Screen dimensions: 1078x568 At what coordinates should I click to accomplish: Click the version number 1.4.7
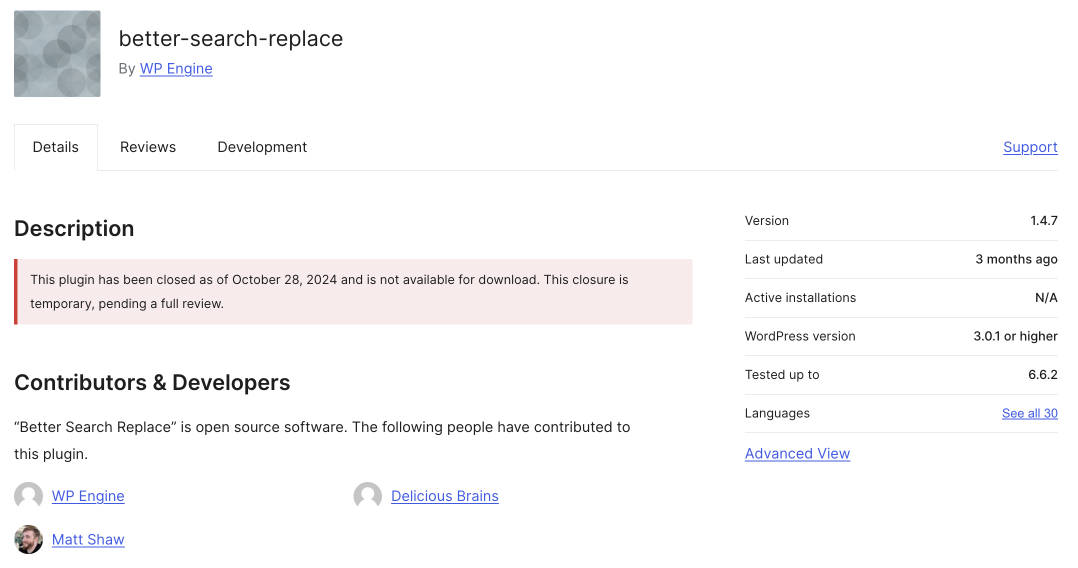(1044, 221)
